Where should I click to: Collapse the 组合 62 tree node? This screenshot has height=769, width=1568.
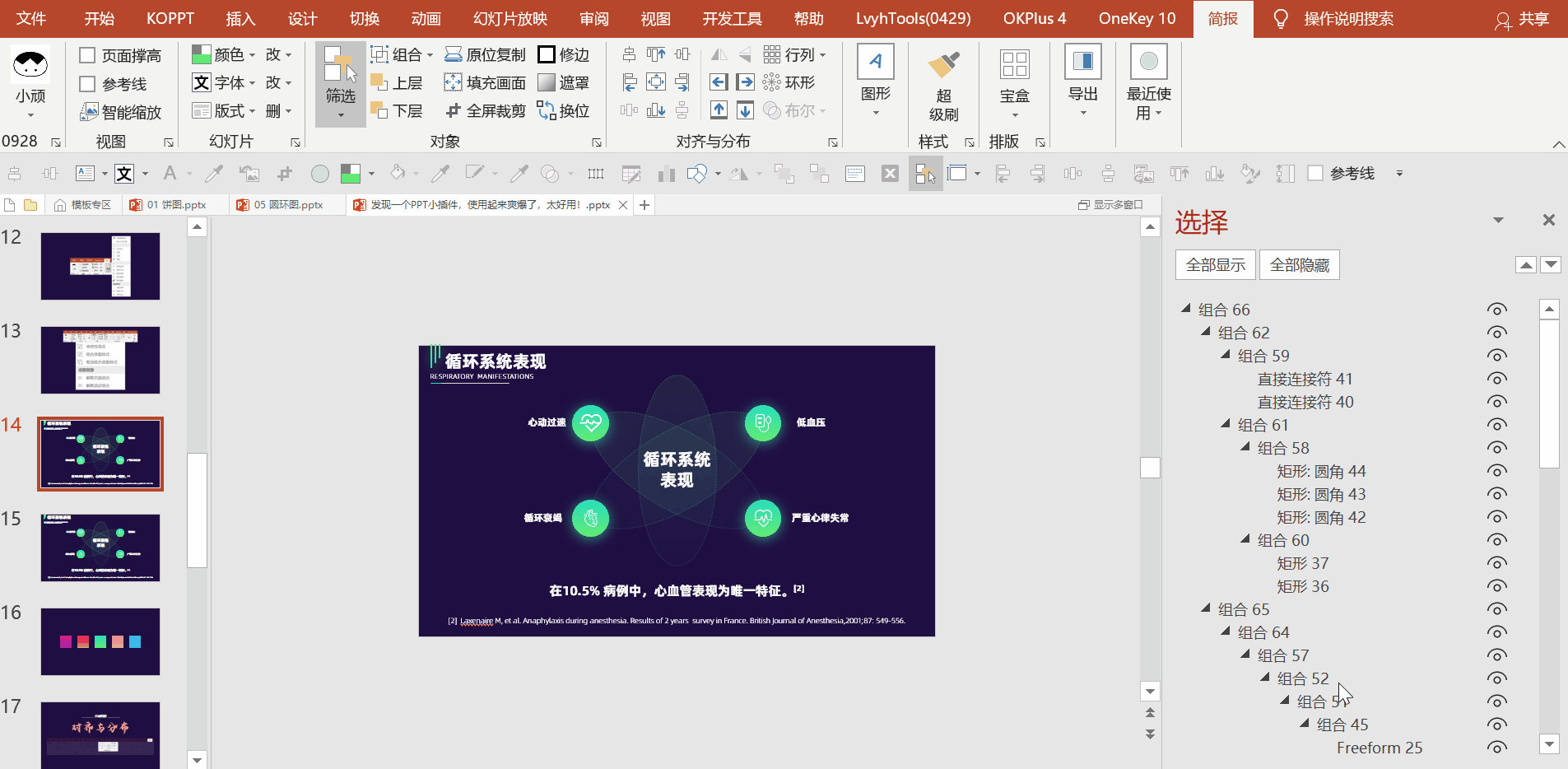1206,332
